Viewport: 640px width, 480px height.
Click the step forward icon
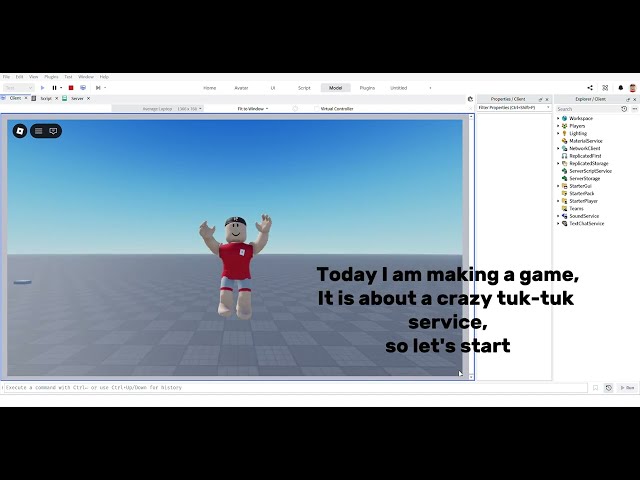point(98,88)
